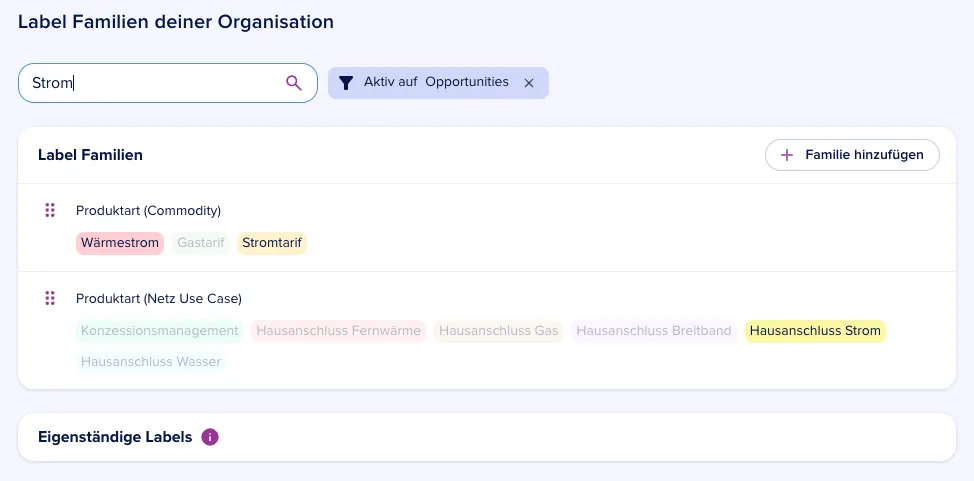Click the Hausanschluss Gas label
The height and width of the screenshot is (481, 974).
[x=499, y=331]
